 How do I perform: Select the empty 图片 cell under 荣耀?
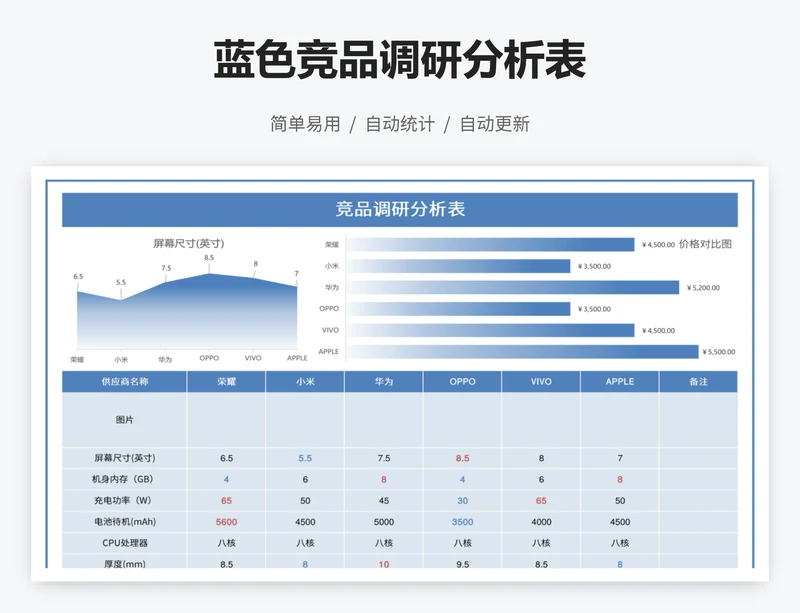[227, 420]
